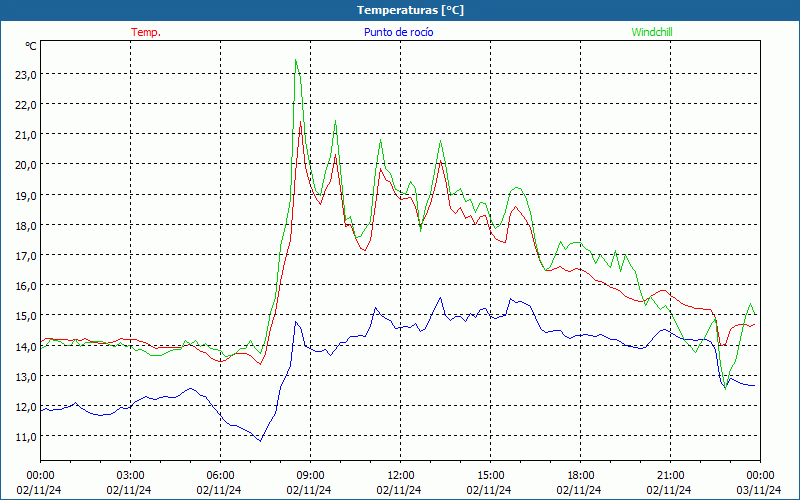Select the blue Punto de rocío legend label
This screenshot has height=500, width=800.
point(398,32)
